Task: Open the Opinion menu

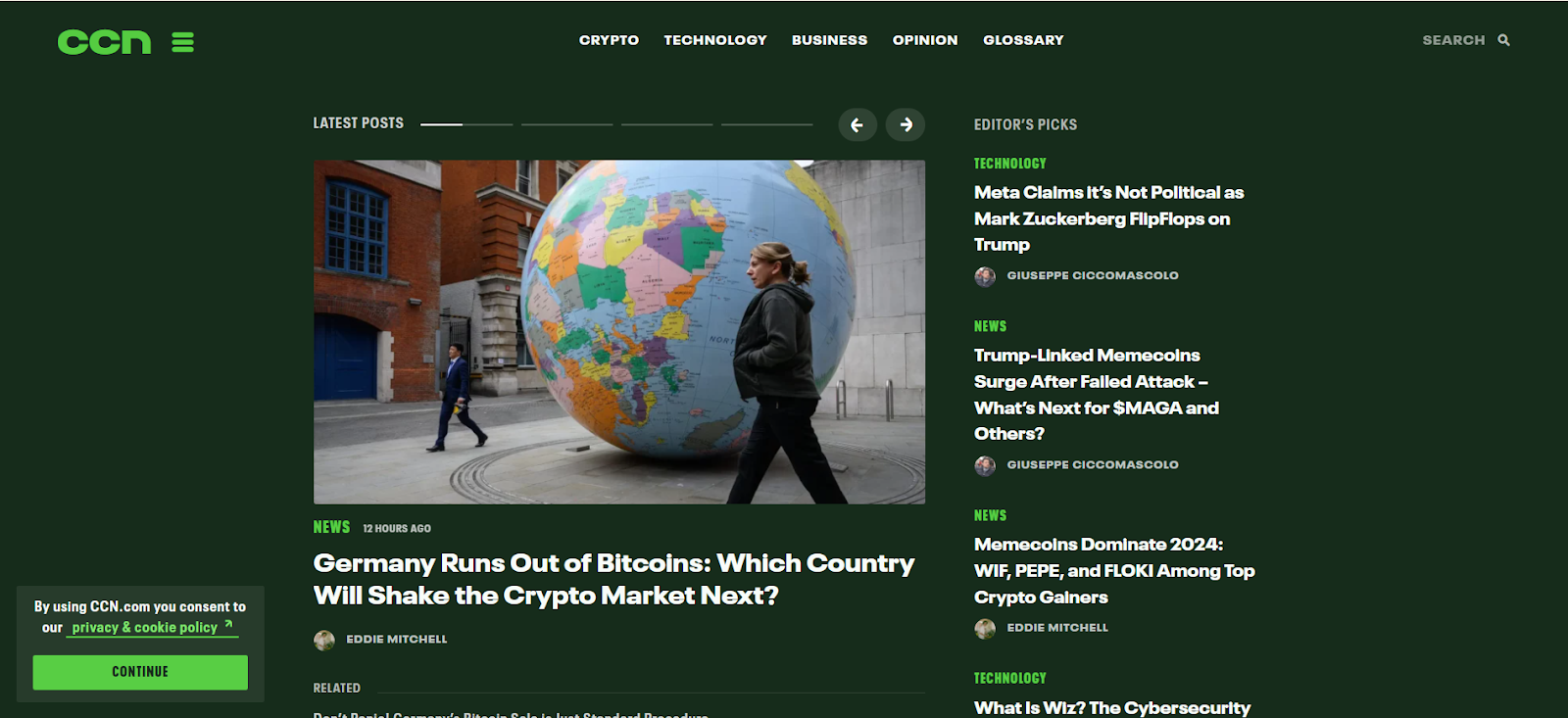Action: [925, 40]
